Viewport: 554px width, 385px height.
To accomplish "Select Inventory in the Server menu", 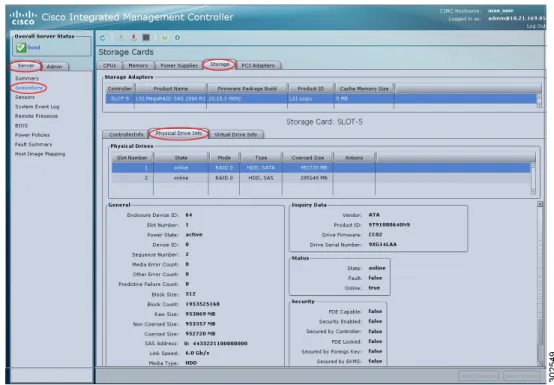I will click(29, 88).
